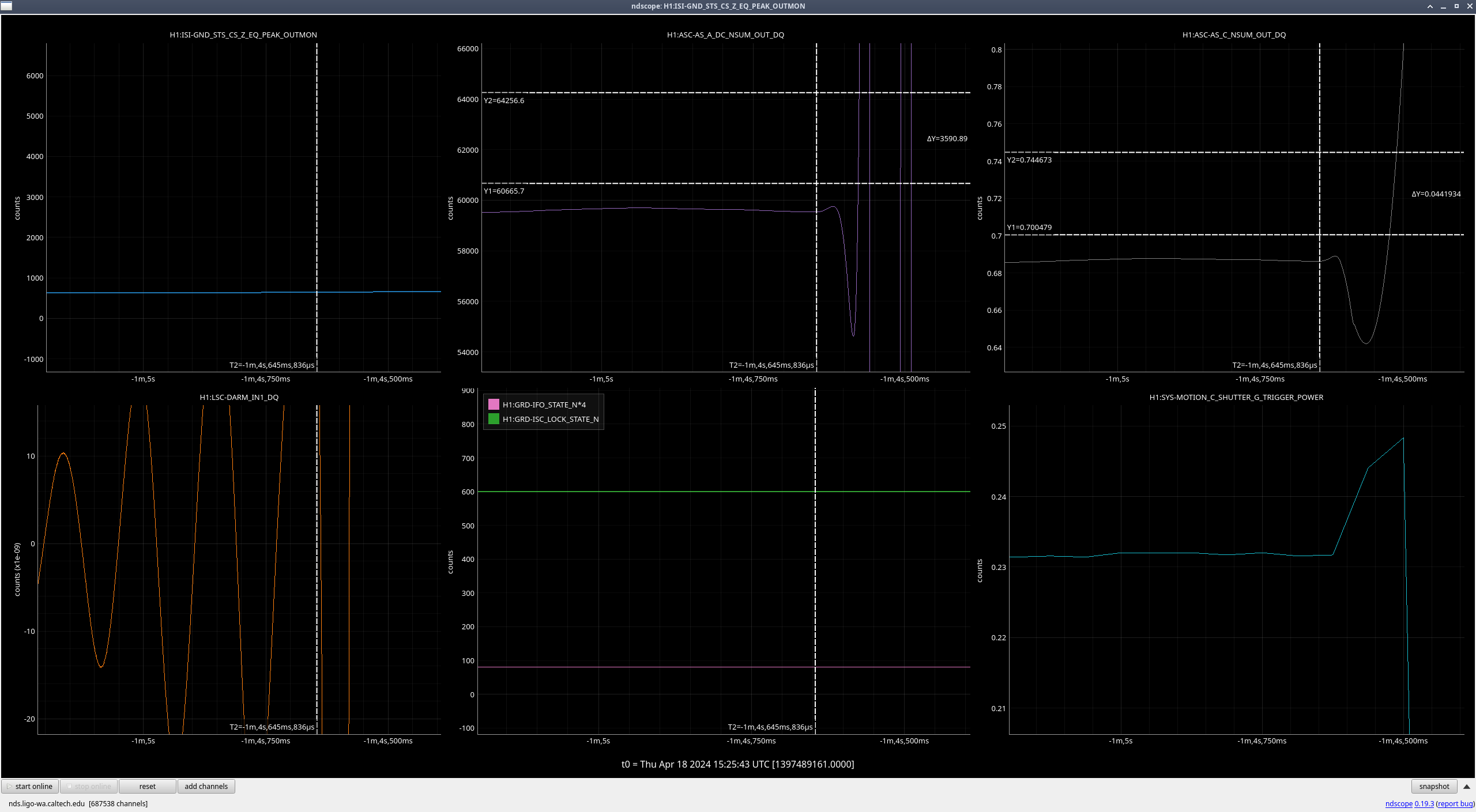The height and width of the screenshot is (812, 1476).
Task: Open the ndscope project link
Action: click(x=1399, y=803)
